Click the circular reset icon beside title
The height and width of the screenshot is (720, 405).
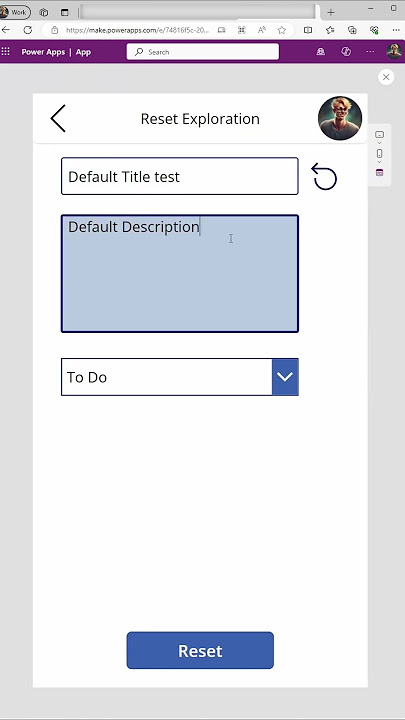point(324,176)
